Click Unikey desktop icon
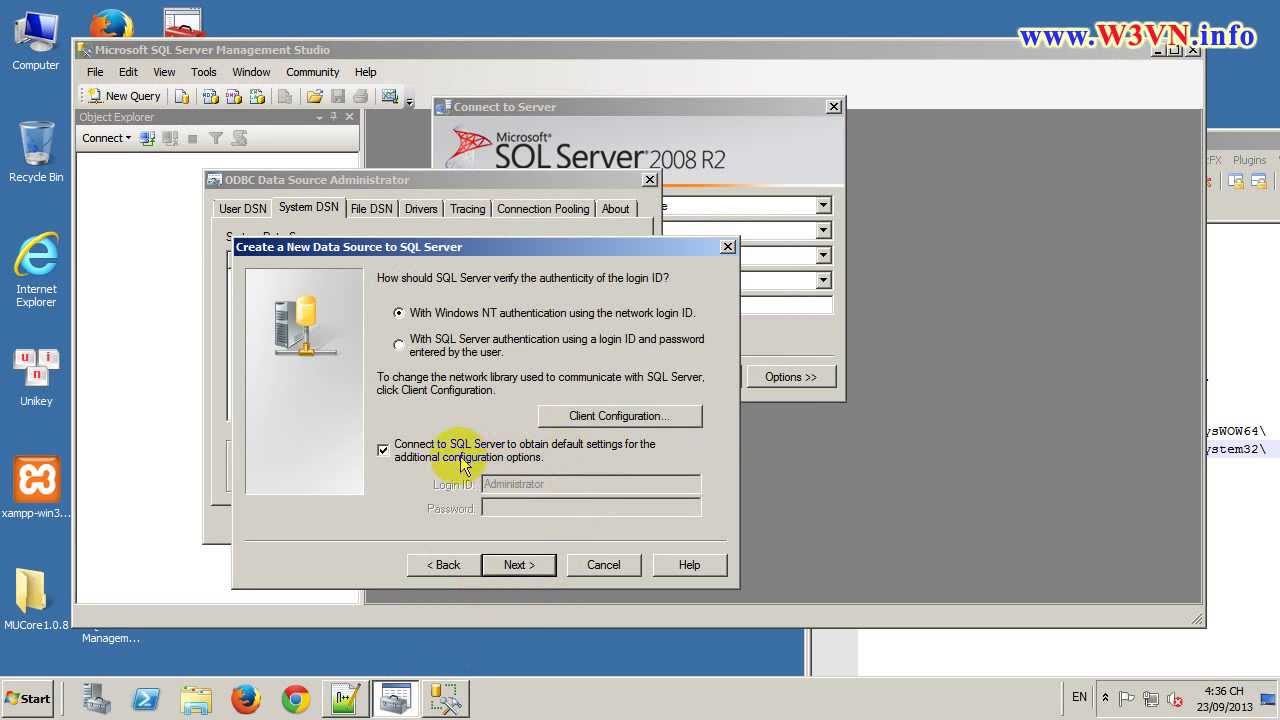 (x=36, y=378)
